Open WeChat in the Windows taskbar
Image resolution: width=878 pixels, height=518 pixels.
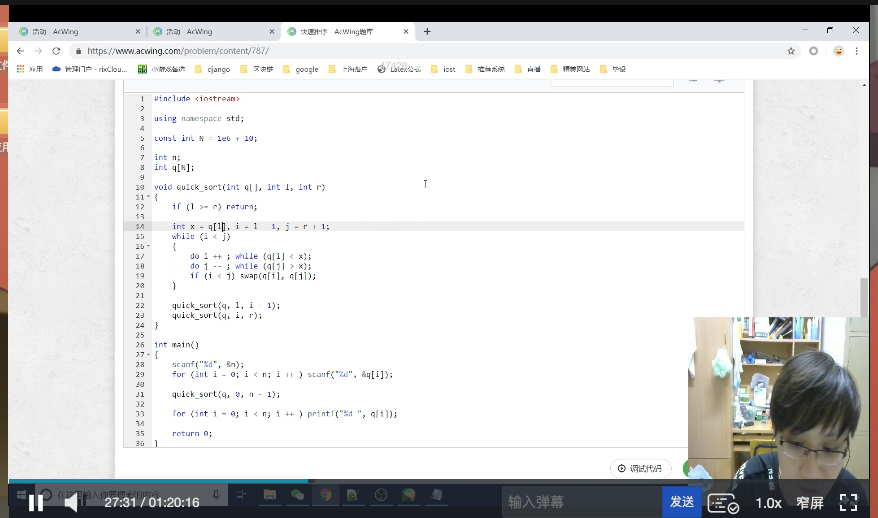pos(297,495)
